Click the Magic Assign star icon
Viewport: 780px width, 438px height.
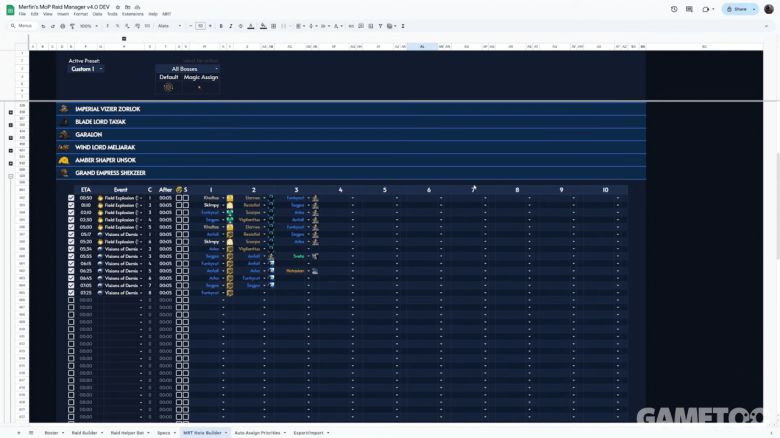point(199,87)
